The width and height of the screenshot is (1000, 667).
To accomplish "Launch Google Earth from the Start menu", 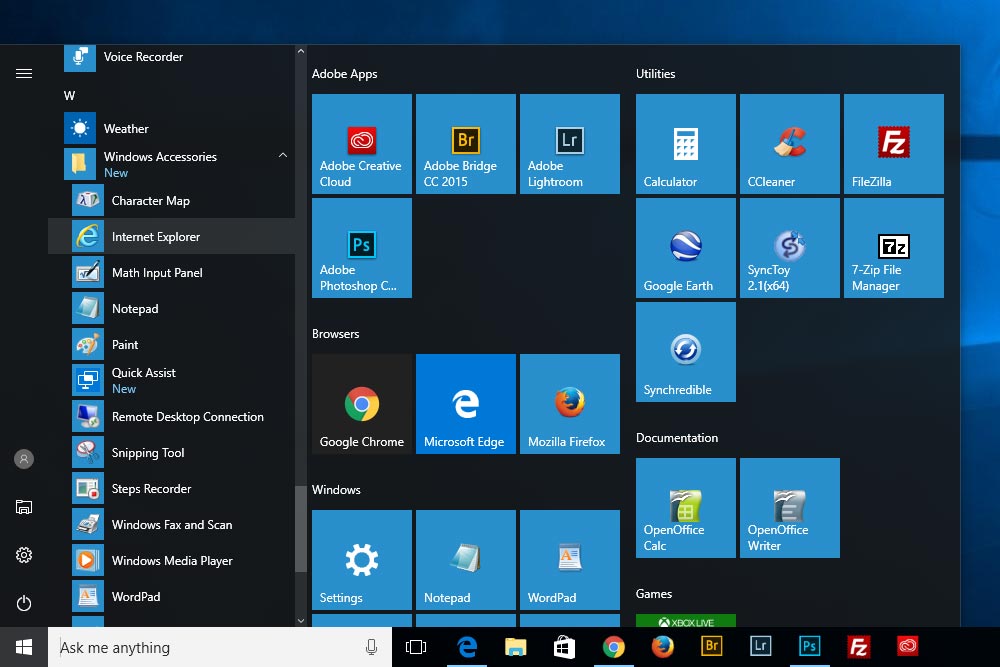I will pos(685,247).
